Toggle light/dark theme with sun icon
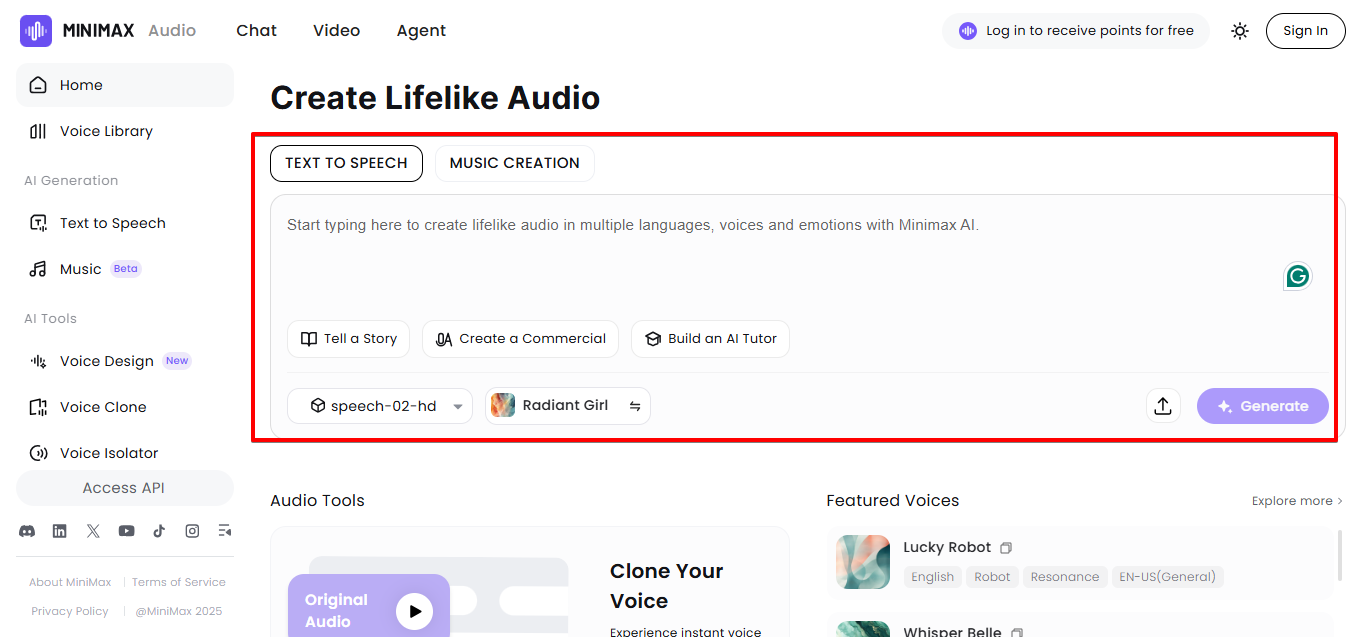The height and width of the screenshot is (637, 1365). 1239,31
